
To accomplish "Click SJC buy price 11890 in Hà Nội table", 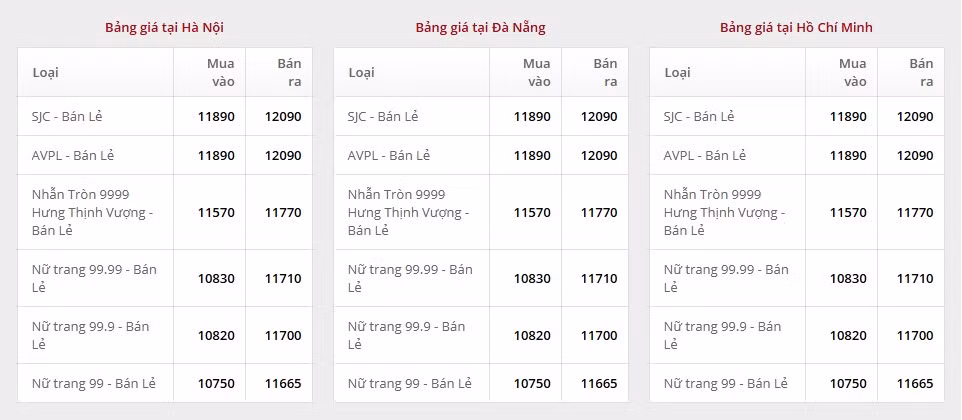I will coord(217,116).
